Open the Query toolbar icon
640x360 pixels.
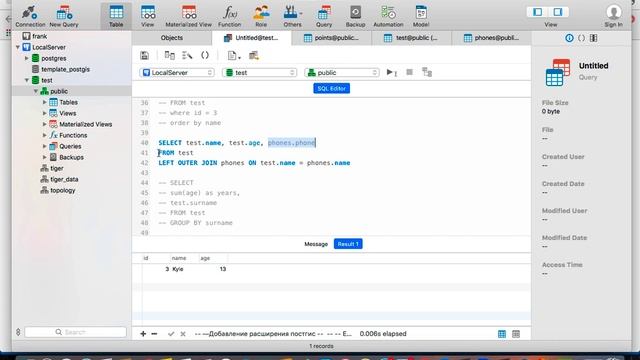pyautogui.click(x=324, y=16)
